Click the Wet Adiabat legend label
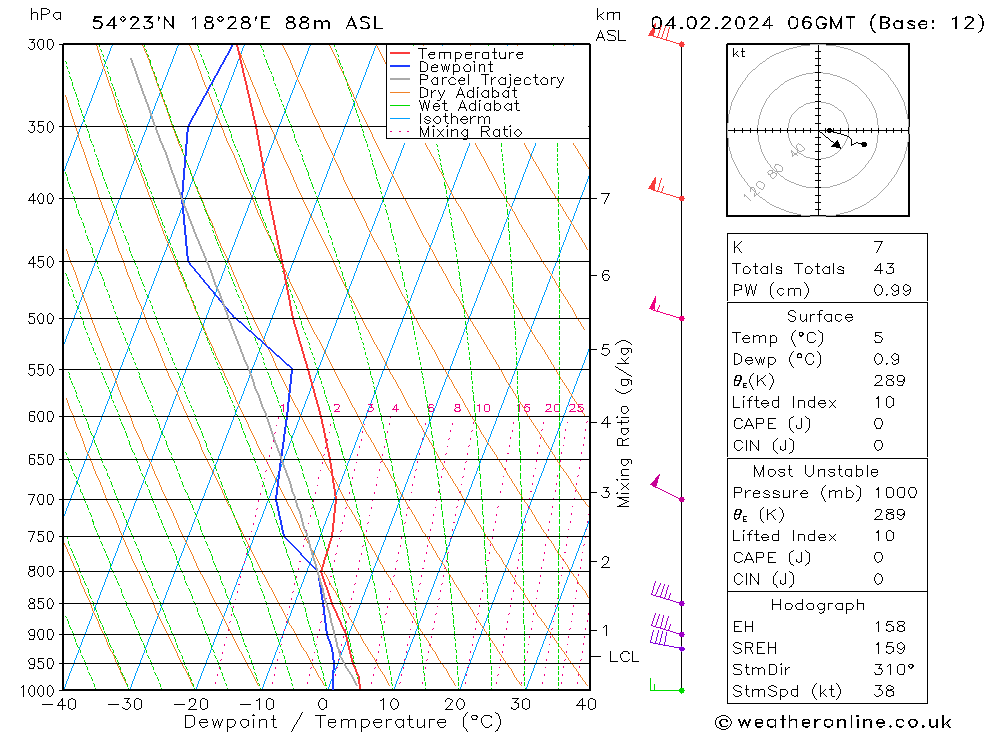This screenshot has width=1000, height=733. (x=469, y=106)
